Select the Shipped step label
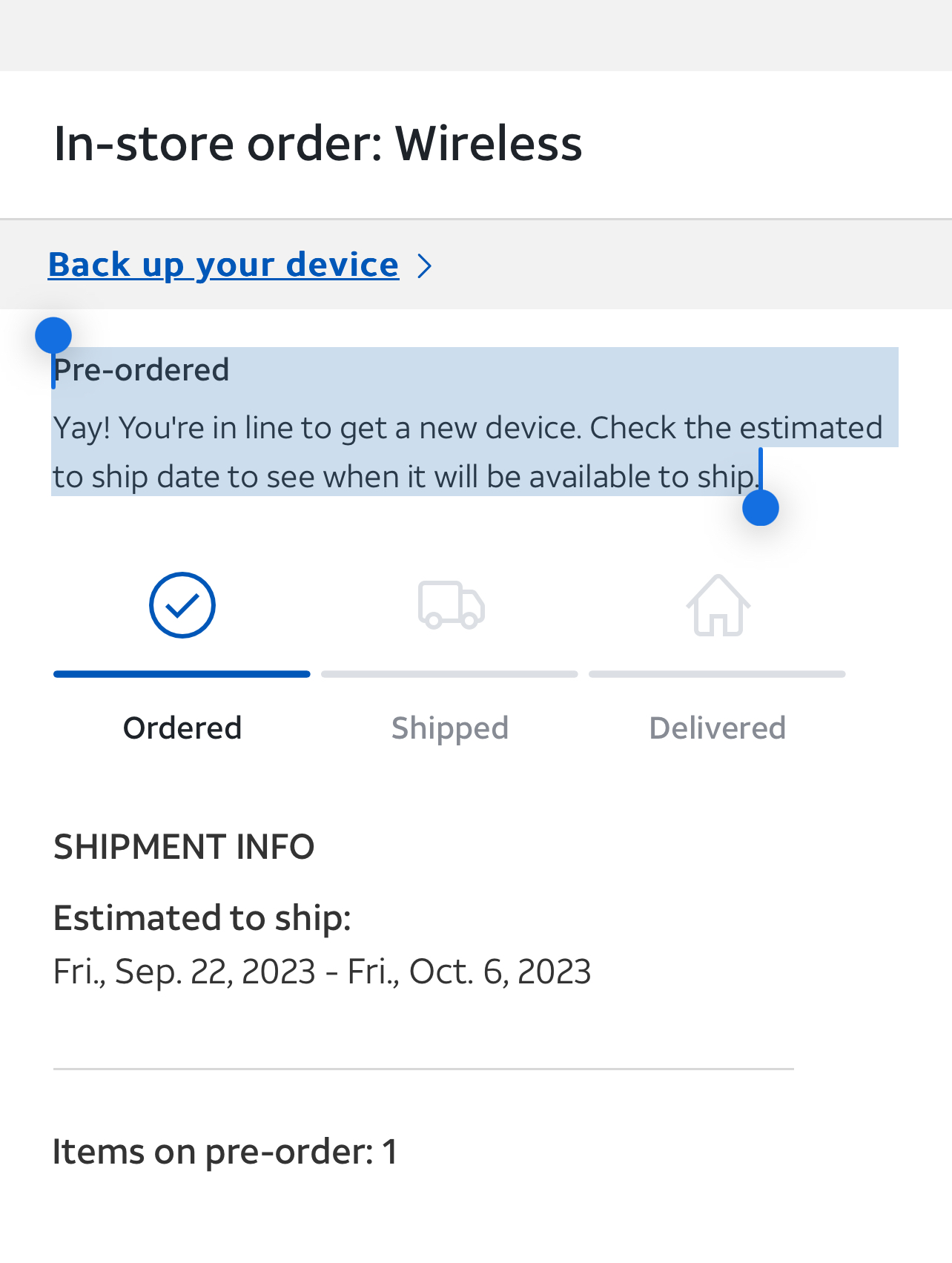Viewport: 952px width, 1263px height. pos(450,728)
